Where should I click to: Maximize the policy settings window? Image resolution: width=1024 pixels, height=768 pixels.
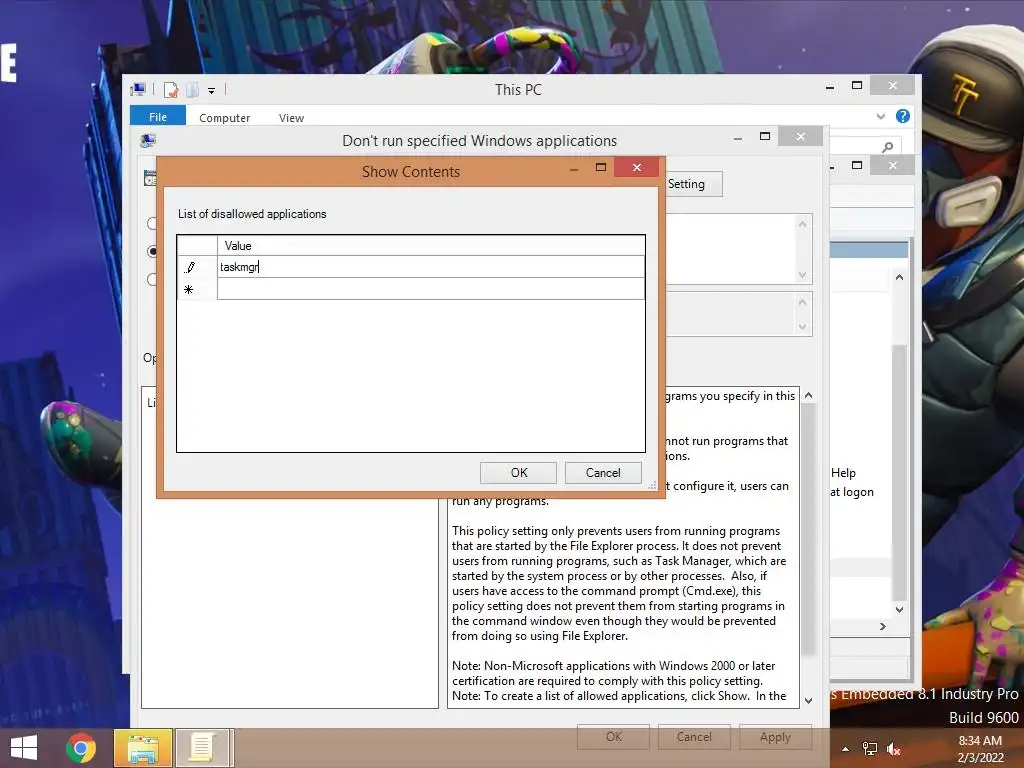click(x=765, y=136)
